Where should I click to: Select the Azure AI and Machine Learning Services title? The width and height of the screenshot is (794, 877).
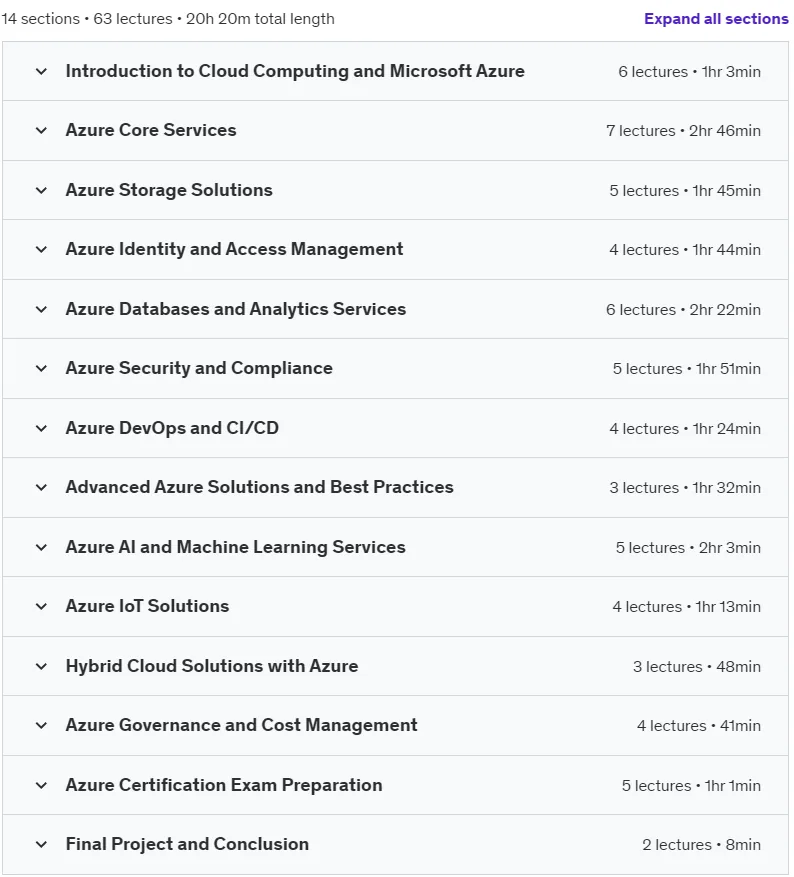pos(235,547)
